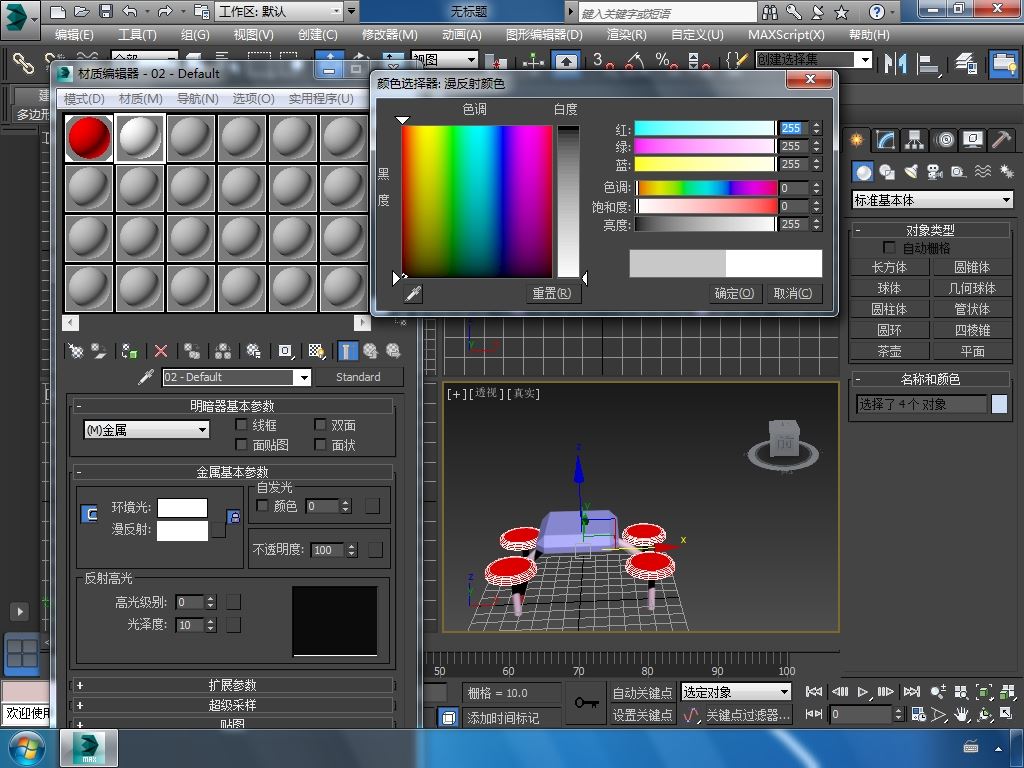Click the Mirror tool in main toolbar
Viewport: 1024px width, 768px height.
[x=895, y=63]
